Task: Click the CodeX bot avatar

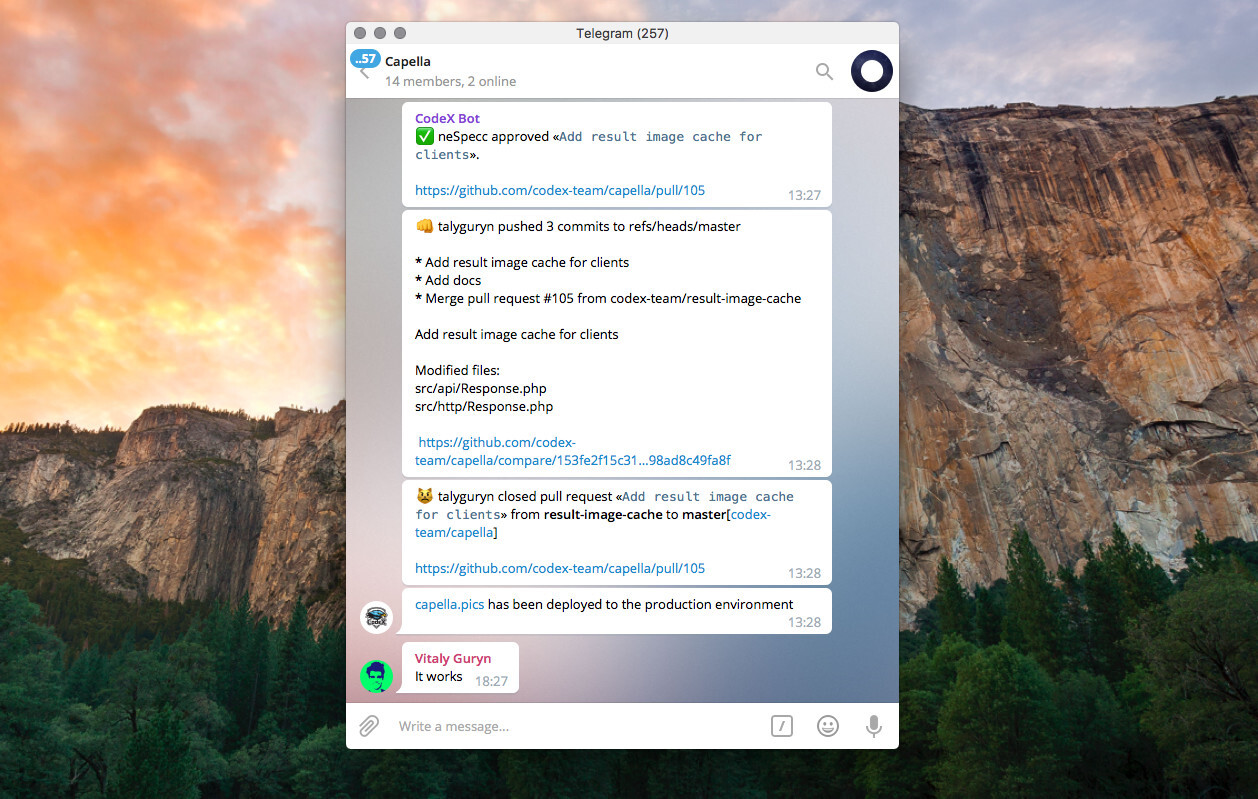Action: pos(377,617)
